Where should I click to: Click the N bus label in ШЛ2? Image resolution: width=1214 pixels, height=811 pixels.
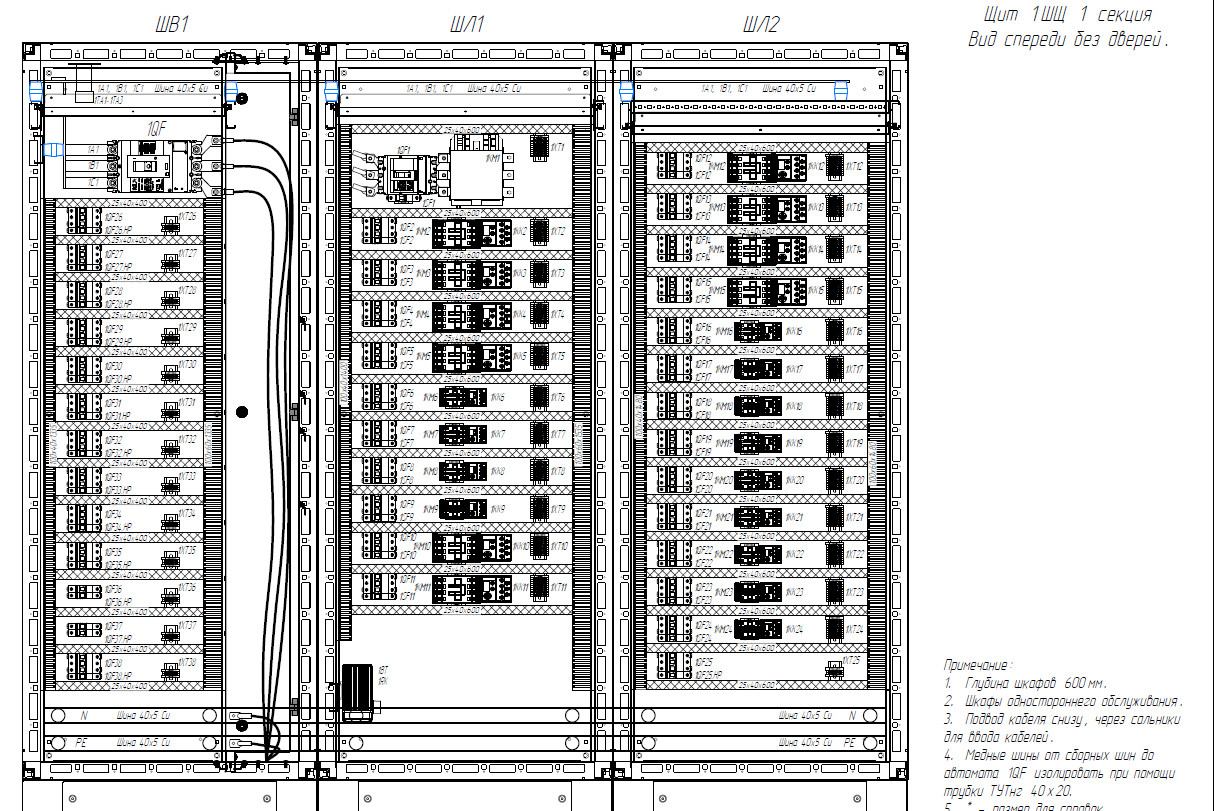click(851, 716)
